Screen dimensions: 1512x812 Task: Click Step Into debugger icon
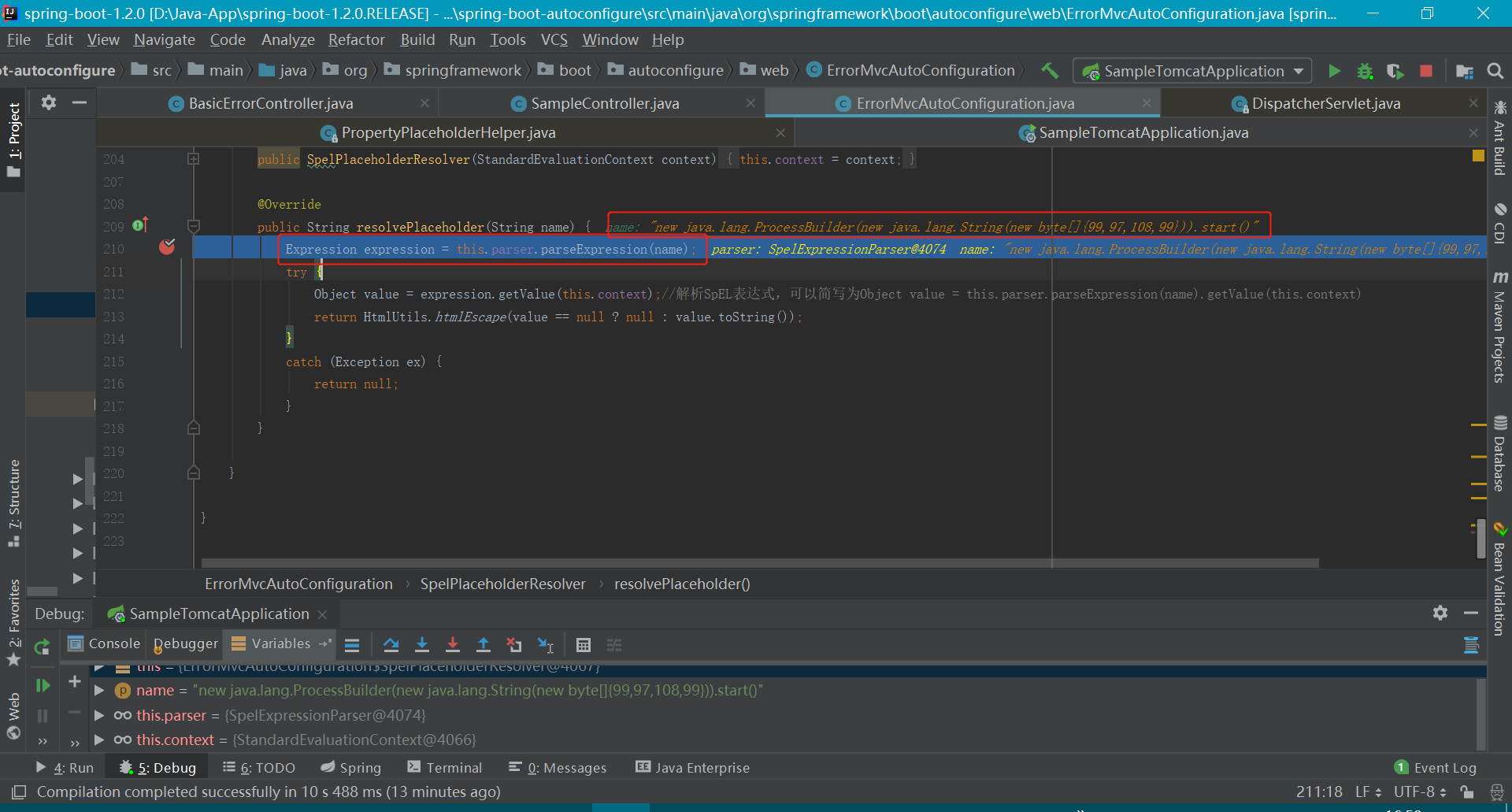[x=422, y=645]
